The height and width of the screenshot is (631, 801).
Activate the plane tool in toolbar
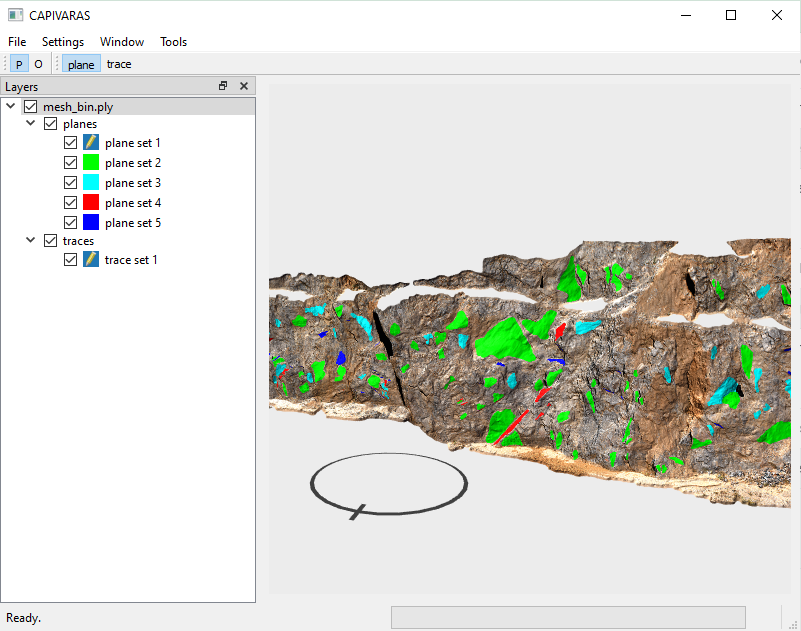[x=81, y=64]
